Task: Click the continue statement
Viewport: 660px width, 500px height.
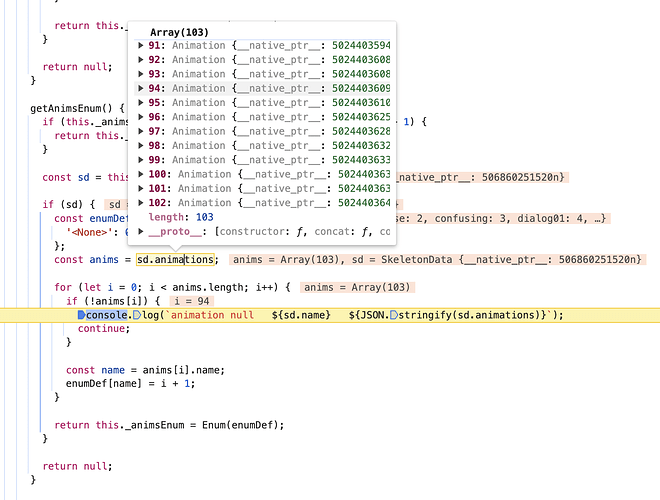Action: [x=104, y=329]
